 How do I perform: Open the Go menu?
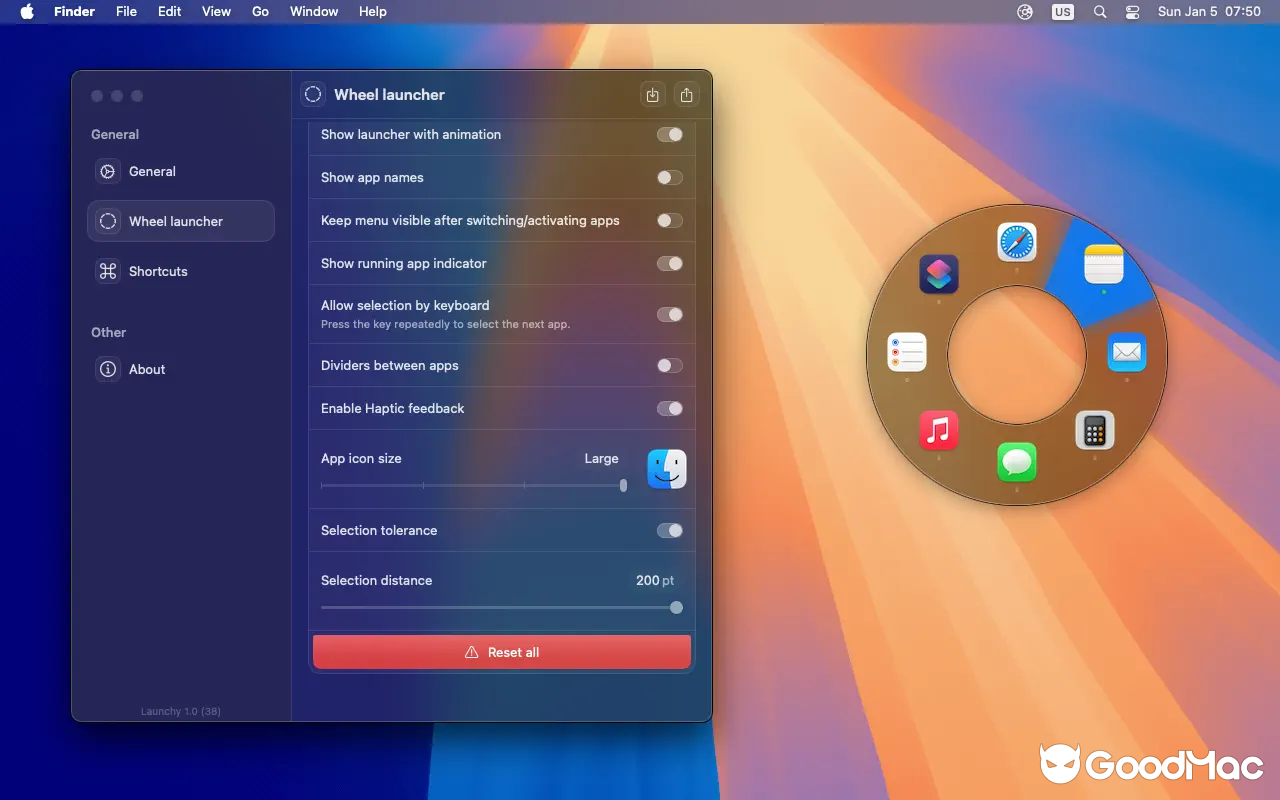click(x=260, y=12)
